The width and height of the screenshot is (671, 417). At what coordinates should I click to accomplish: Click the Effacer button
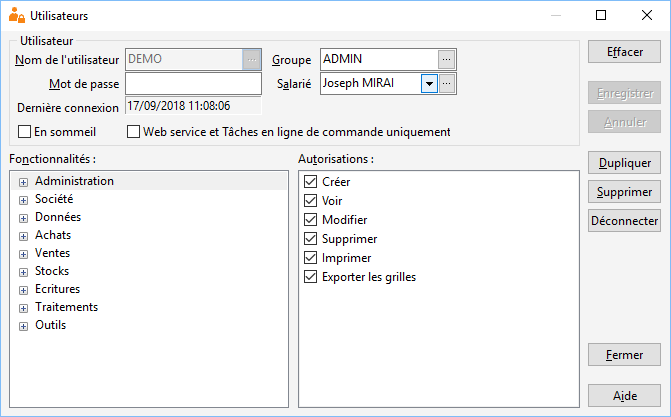(624, 52)
